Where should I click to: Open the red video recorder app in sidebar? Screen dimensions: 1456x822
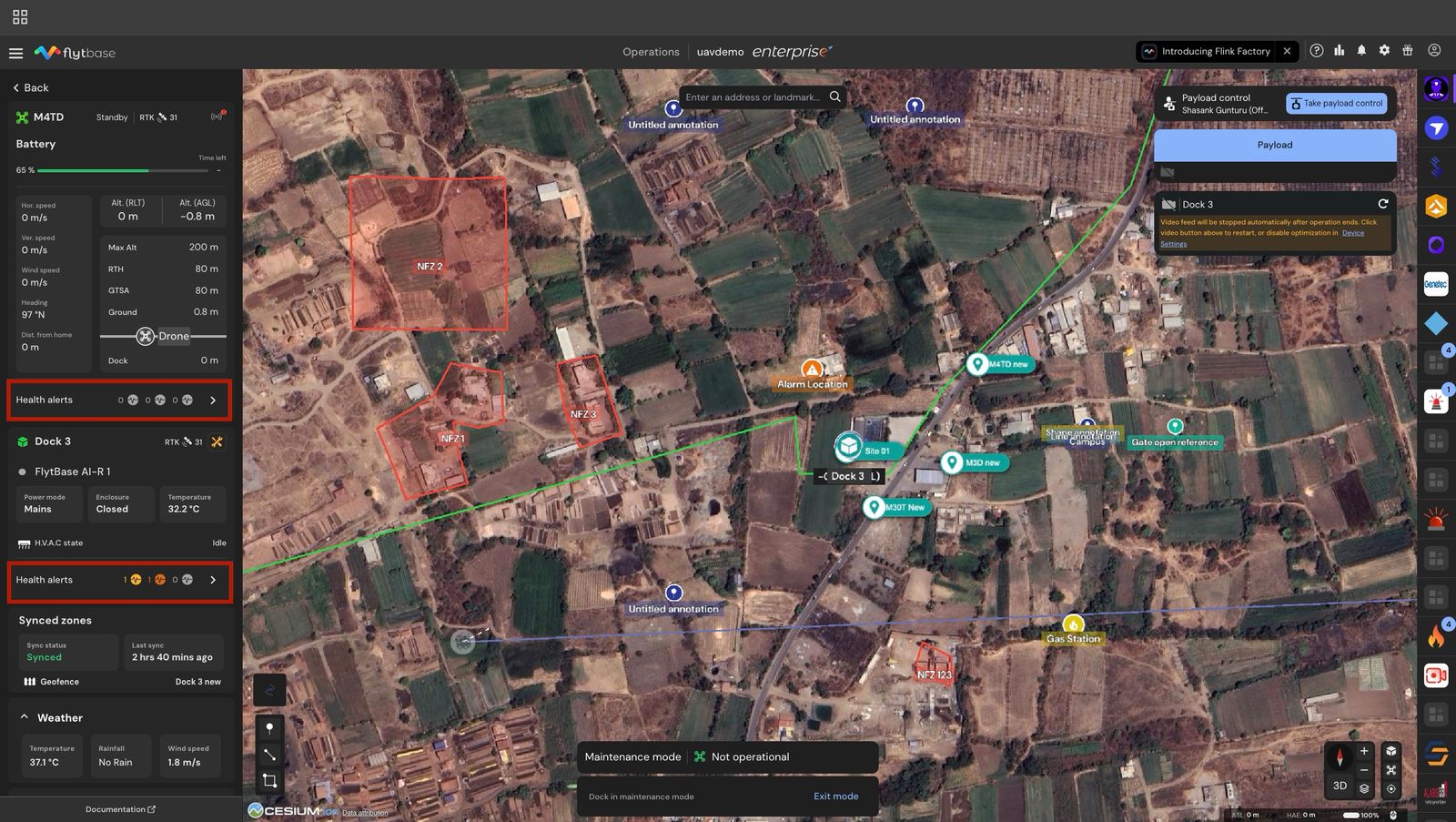[1436, 675]
